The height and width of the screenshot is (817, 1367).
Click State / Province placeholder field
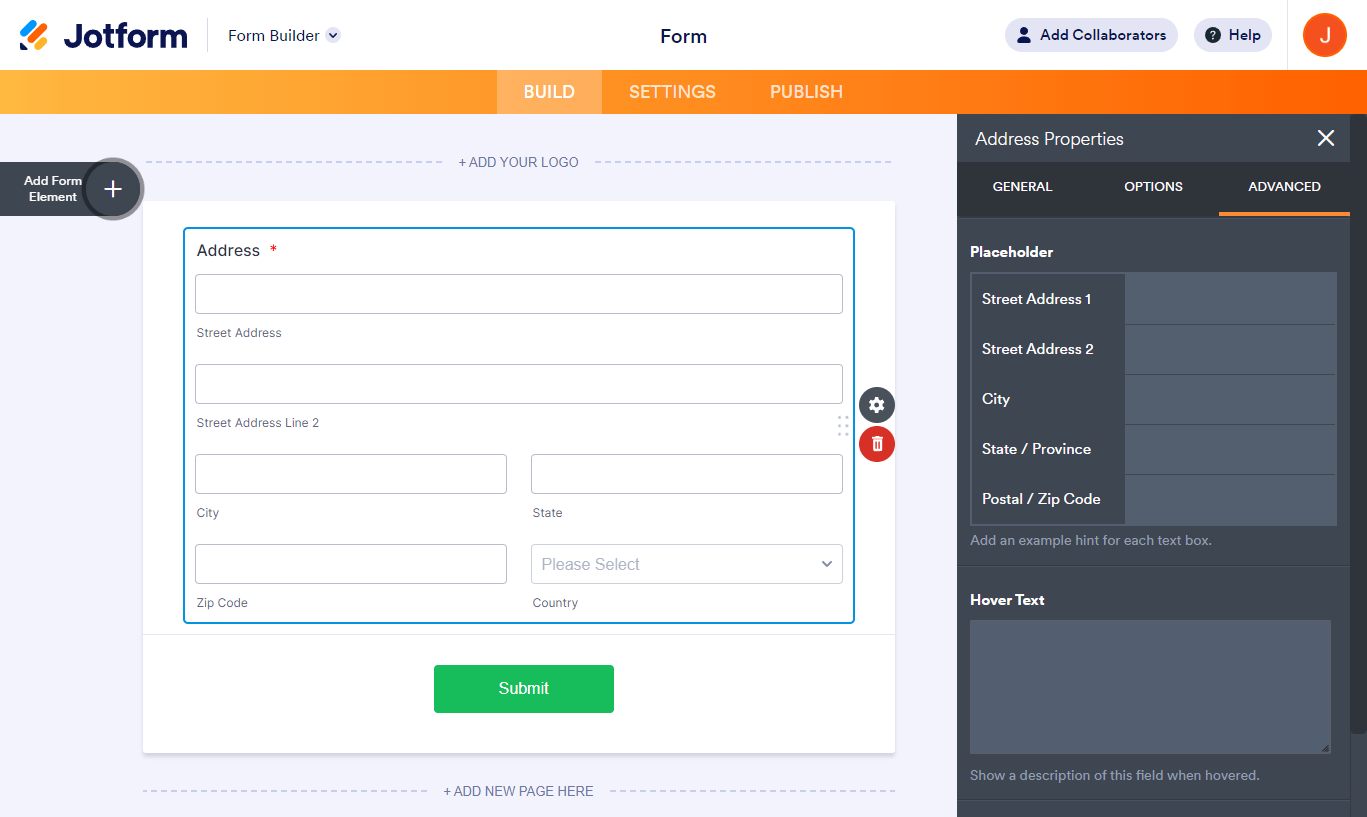click(x=1230, y=449)
